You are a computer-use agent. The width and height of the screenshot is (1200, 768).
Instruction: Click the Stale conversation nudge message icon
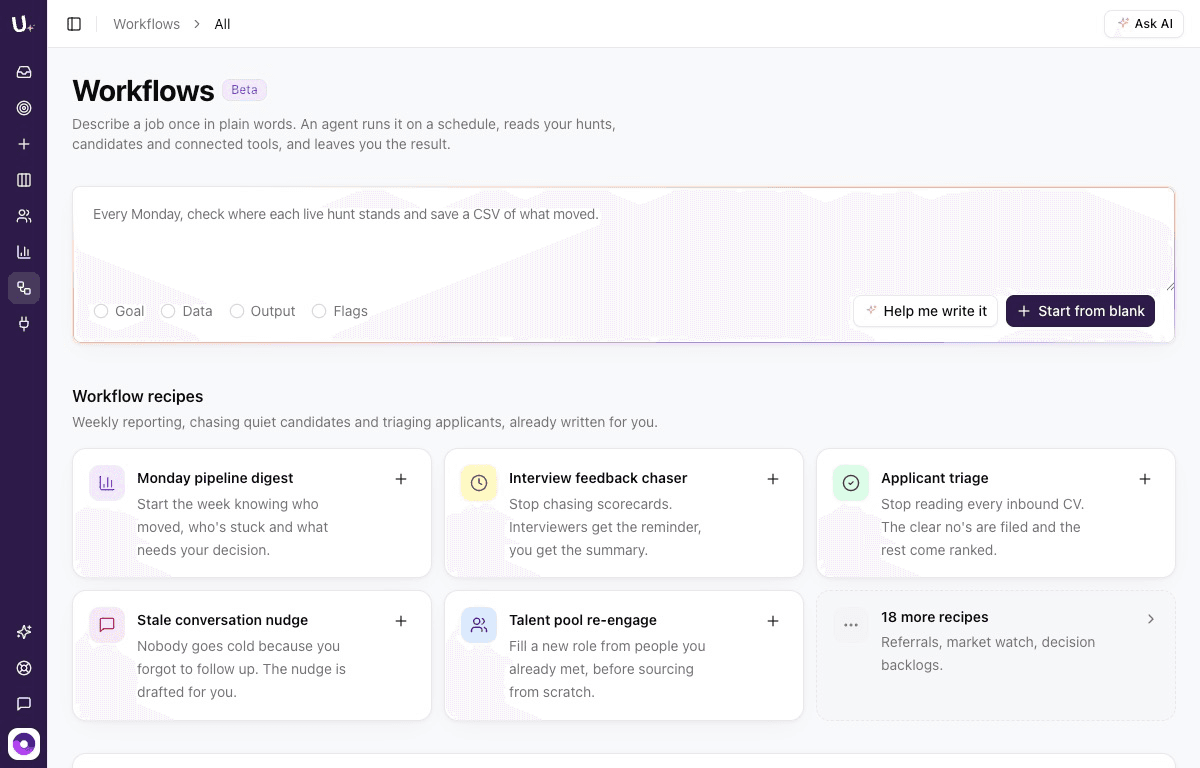[107, 625]
